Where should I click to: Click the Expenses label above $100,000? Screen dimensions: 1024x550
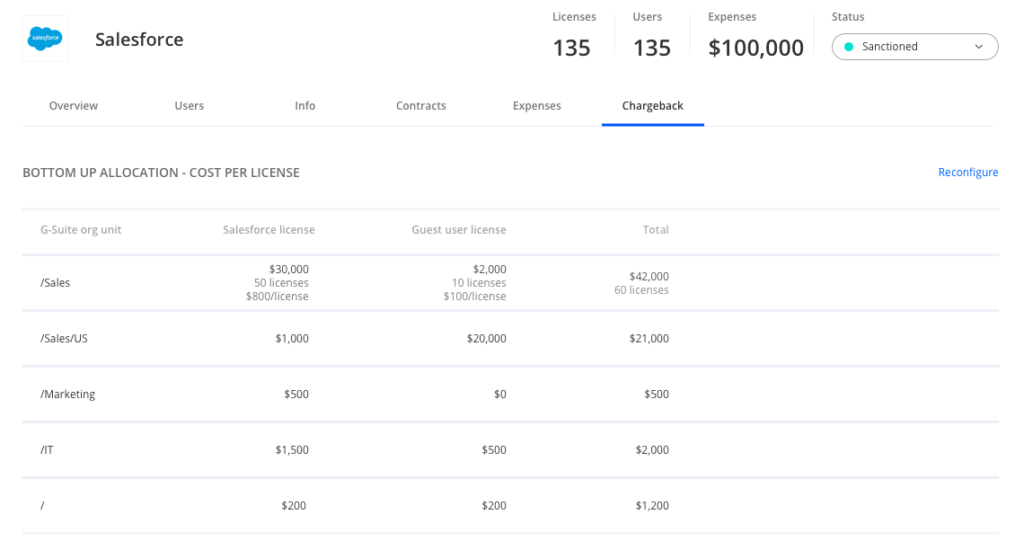click(732, 17)
